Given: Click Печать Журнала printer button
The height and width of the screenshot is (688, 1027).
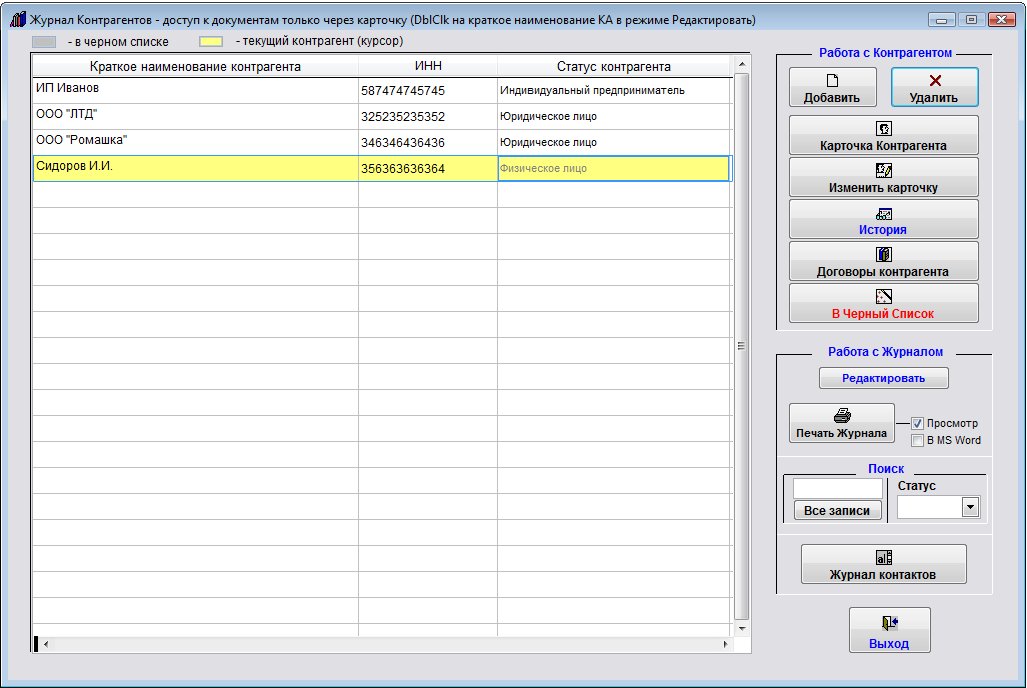Looking at the screenshot, I should pos(841,424).
